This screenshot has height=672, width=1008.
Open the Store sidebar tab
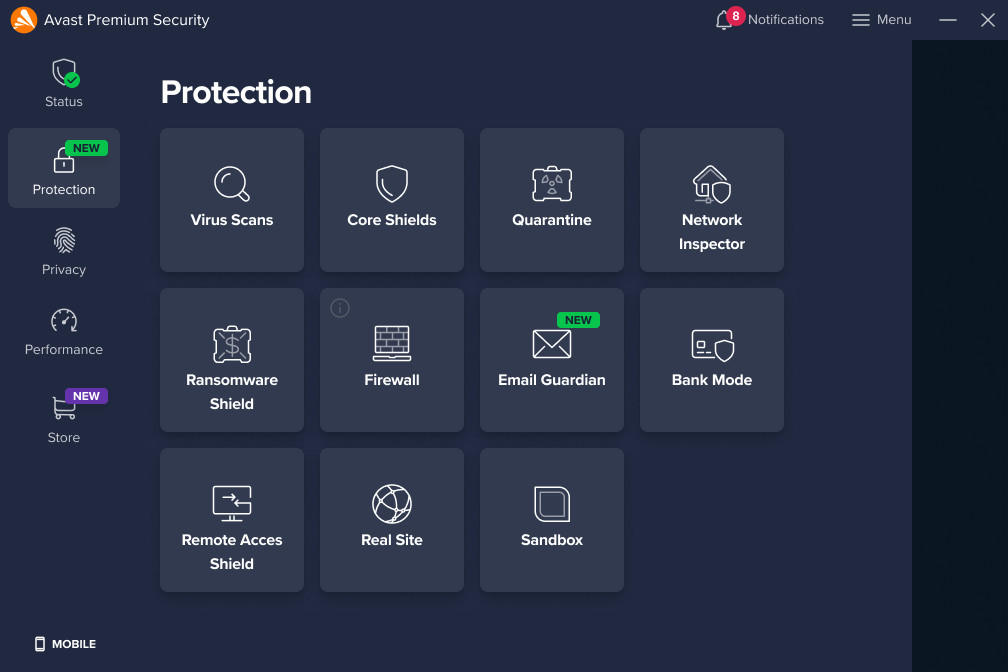(64, 417)
